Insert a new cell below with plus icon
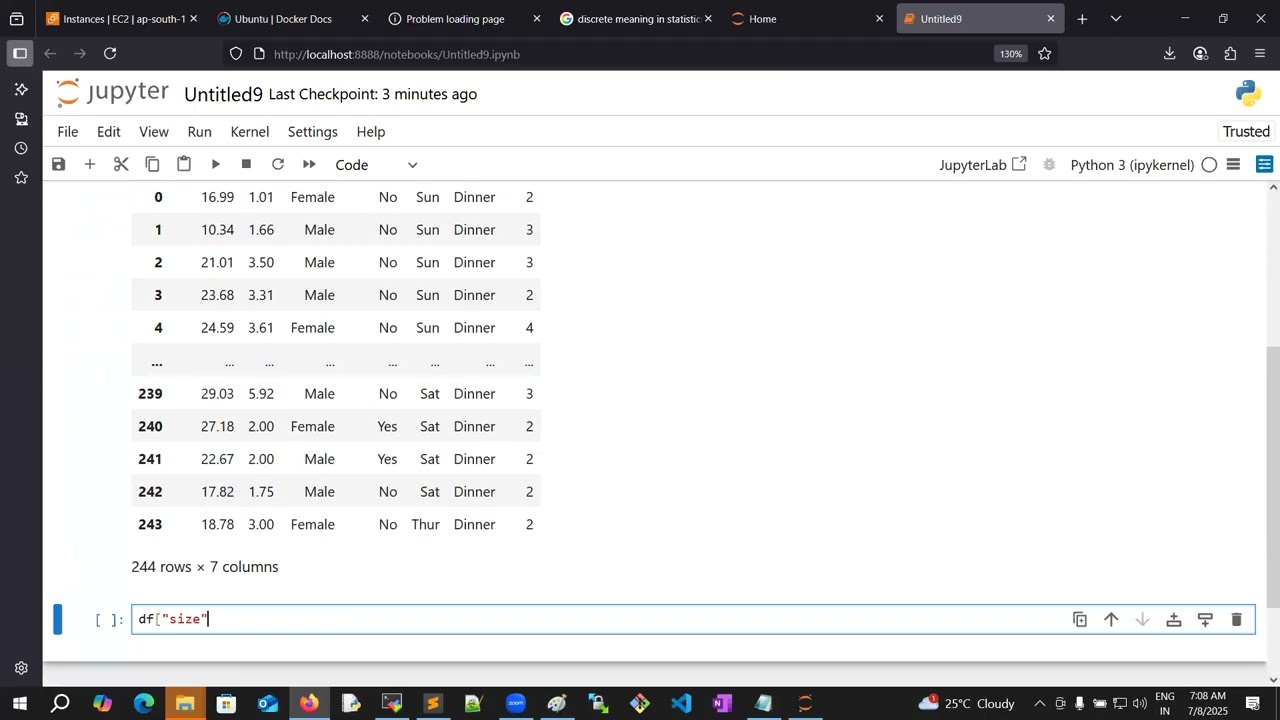The image size is (1280, 720). point(90,164)
